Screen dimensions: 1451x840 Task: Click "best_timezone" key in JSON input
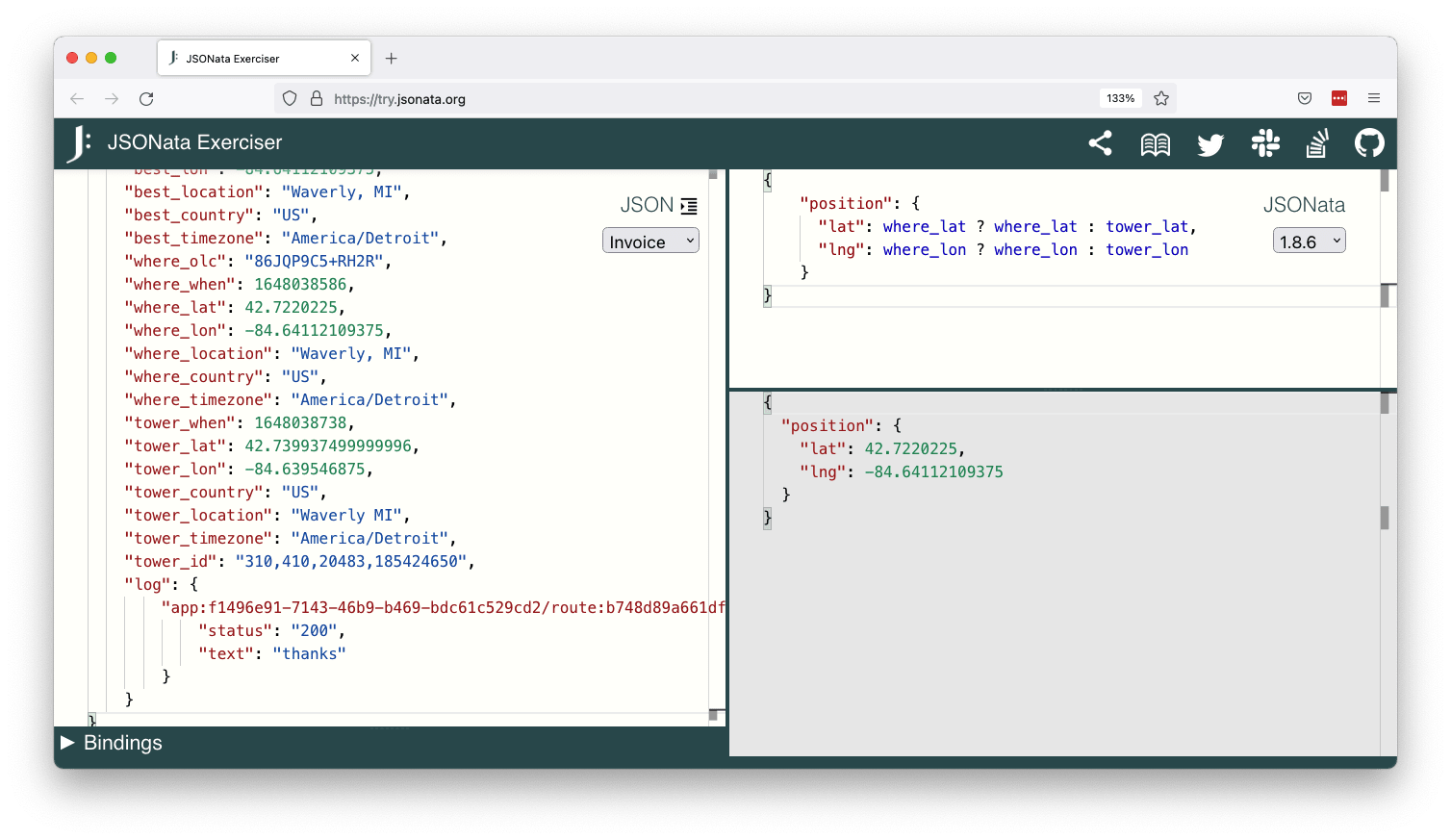193,239
